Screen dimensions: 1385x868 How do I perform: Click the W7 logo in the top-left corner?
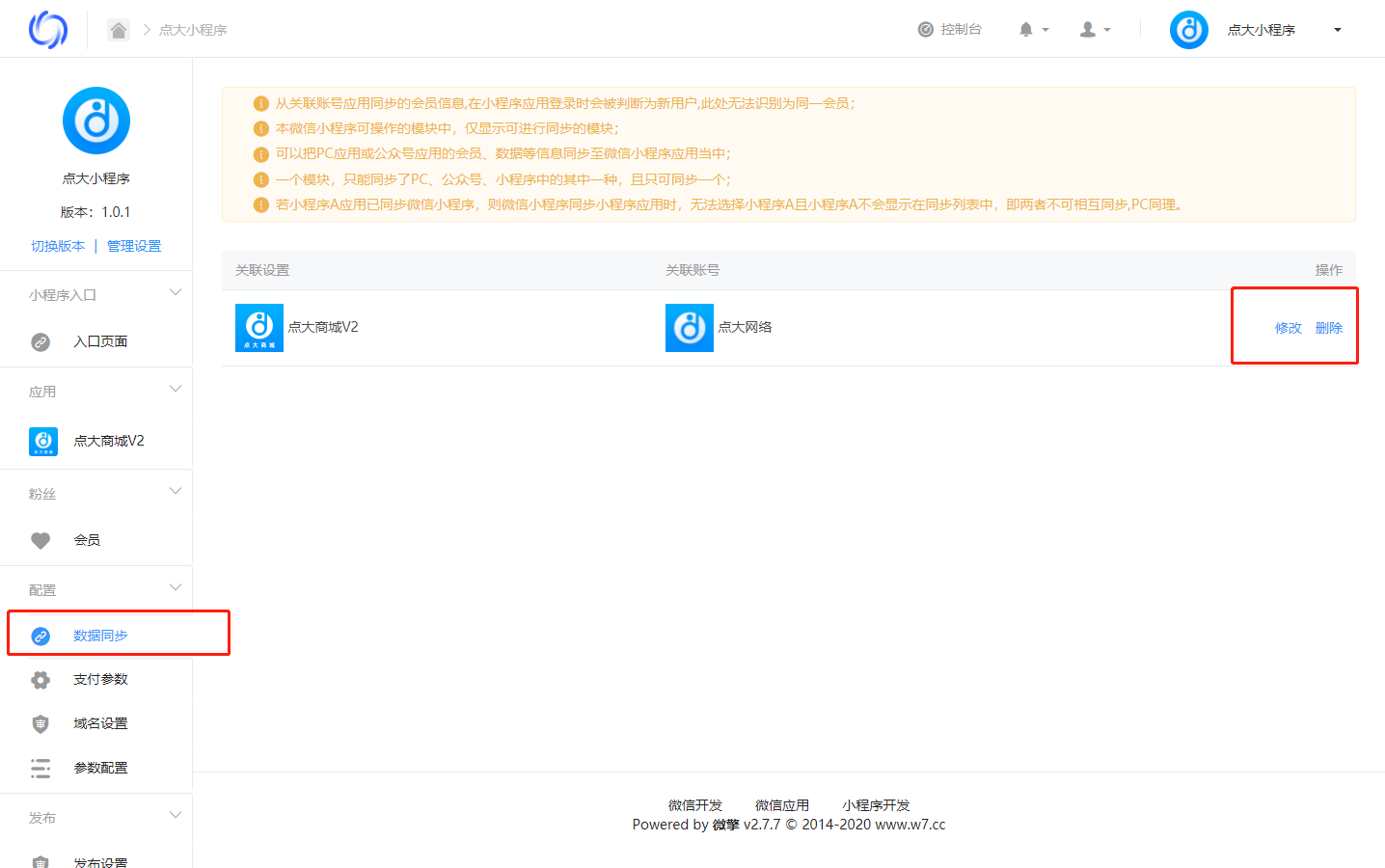pos(48,30)
